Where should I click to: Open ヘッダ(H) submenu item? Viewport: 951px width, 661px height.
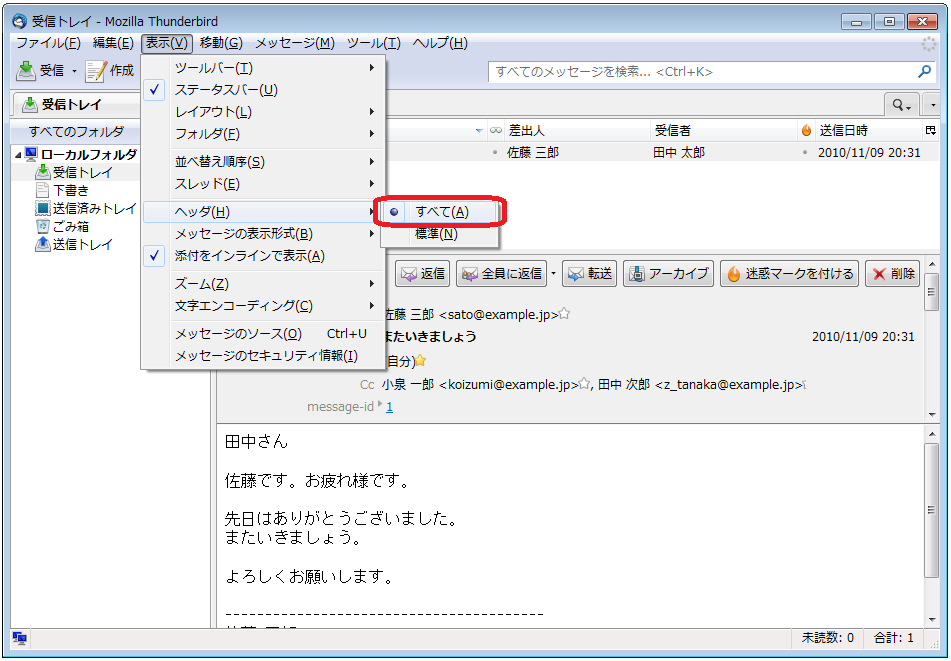pos(264,212)
